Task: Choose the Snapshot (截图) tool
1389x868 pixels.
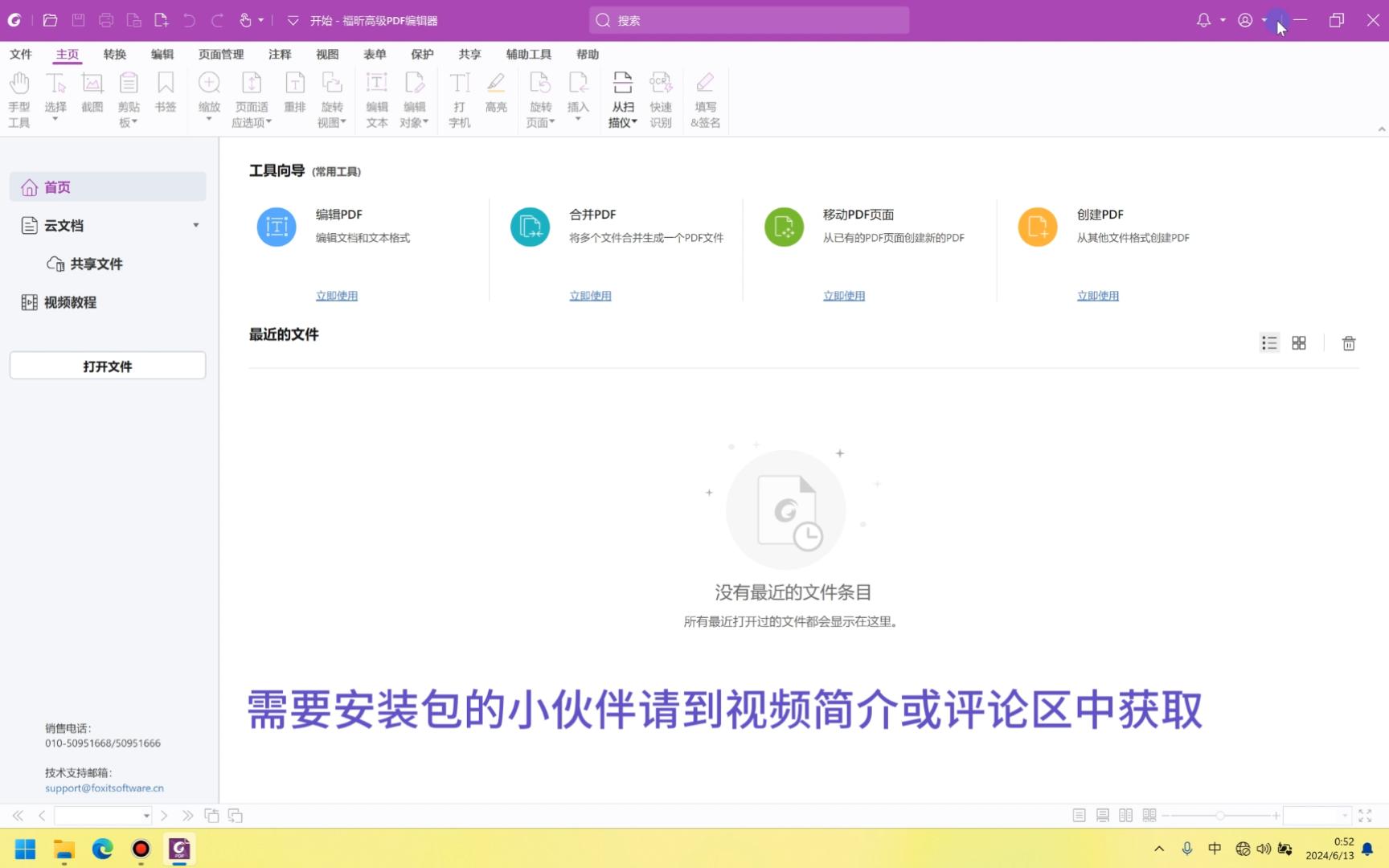Action: tap(92, 92)
